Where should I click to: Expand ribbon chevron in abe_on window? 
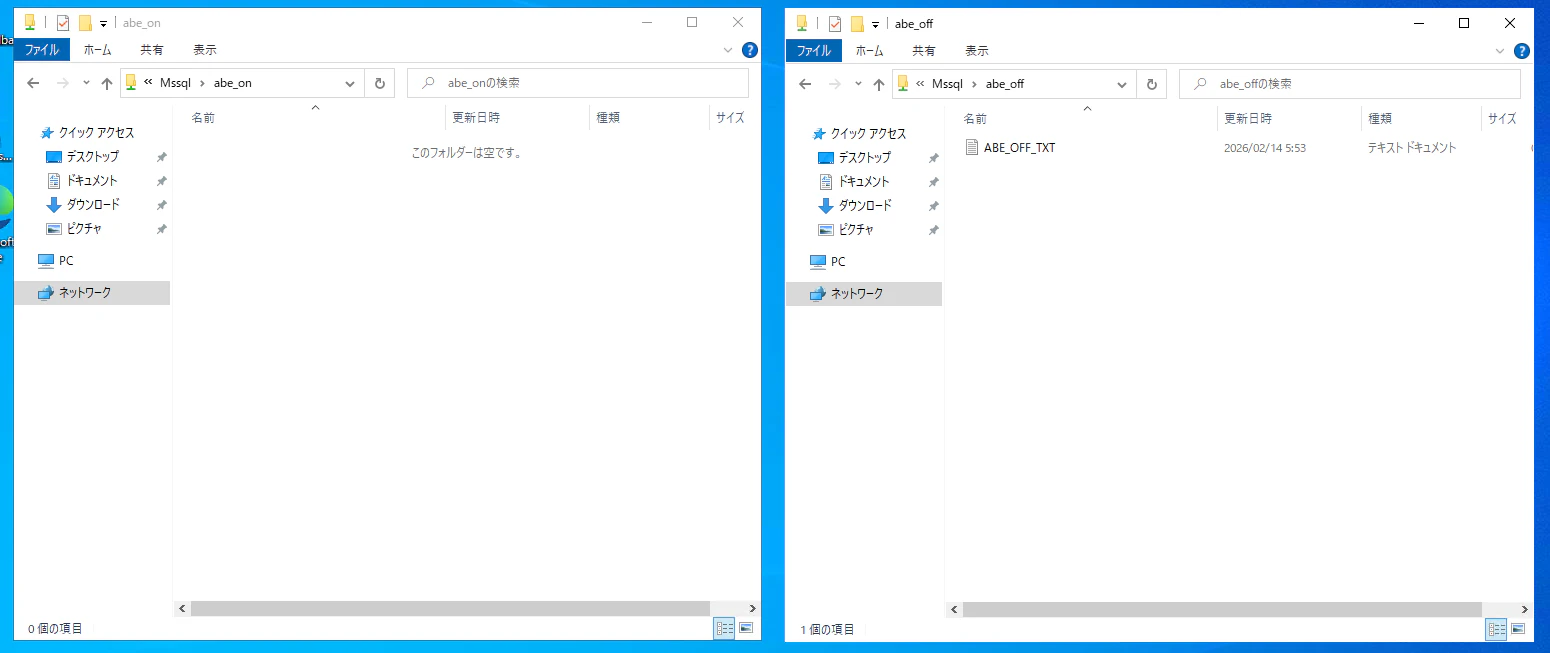(x=727, y=50)
